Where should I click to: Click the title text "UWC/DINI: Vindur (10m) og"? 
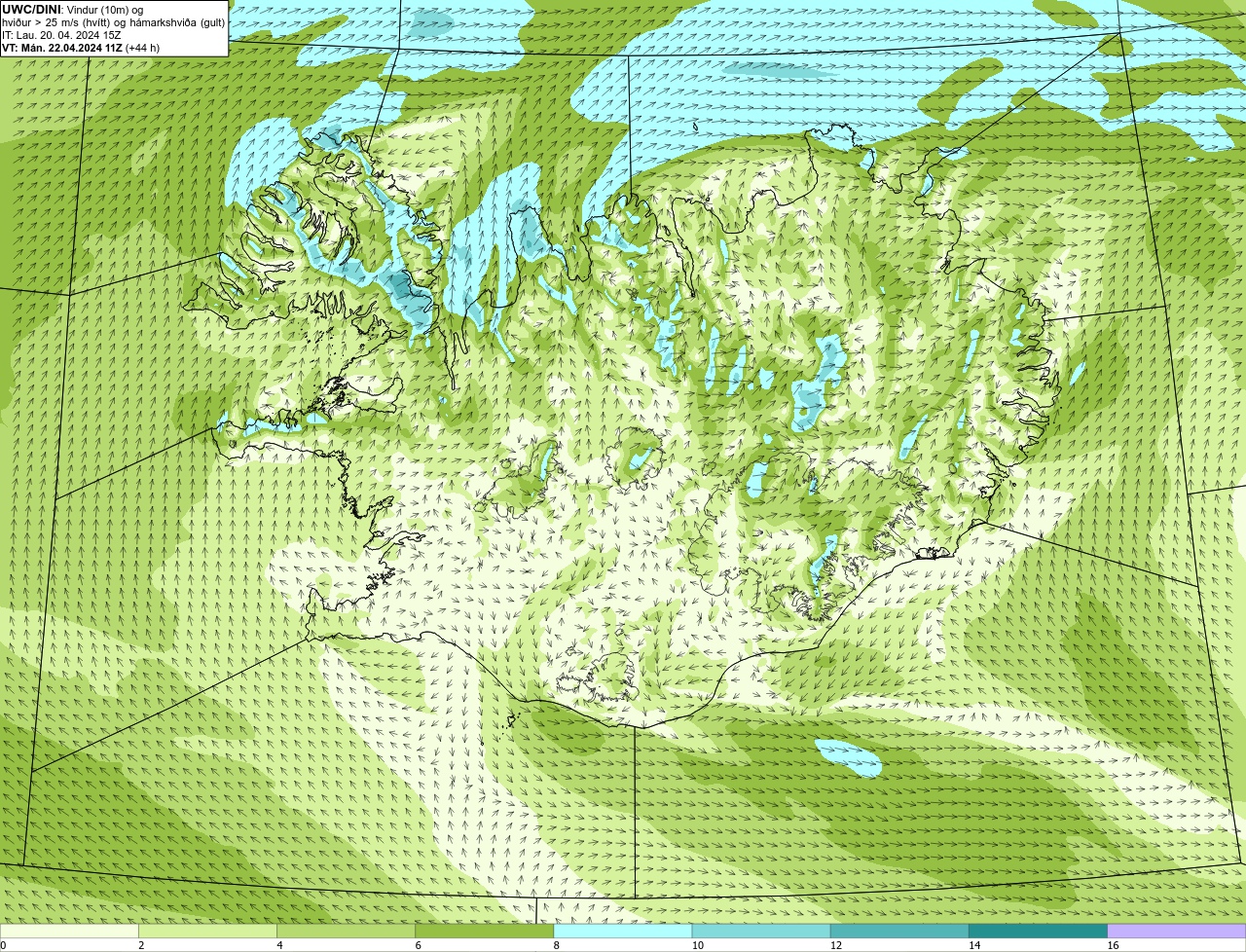[x=73, y=10]
